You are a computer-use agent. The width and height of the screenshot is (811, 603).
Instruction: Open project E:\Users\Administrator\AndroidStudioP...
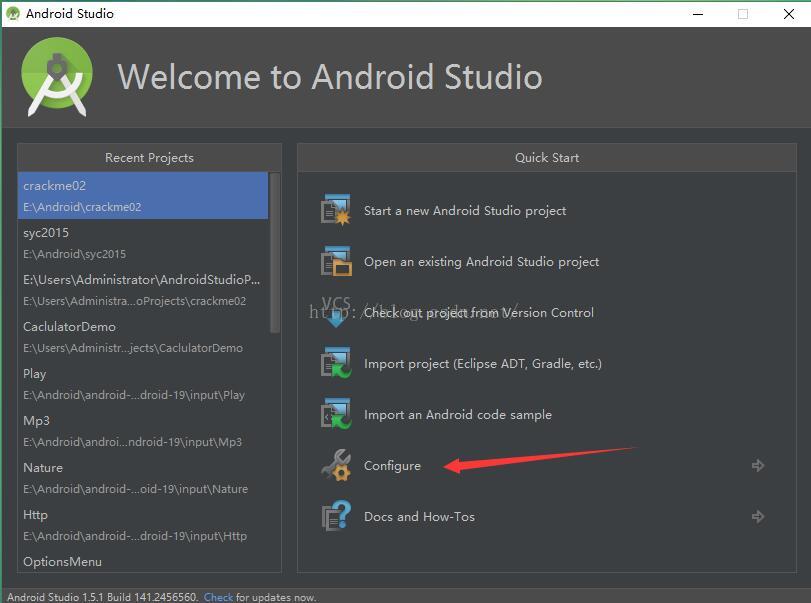pos(143,290)
